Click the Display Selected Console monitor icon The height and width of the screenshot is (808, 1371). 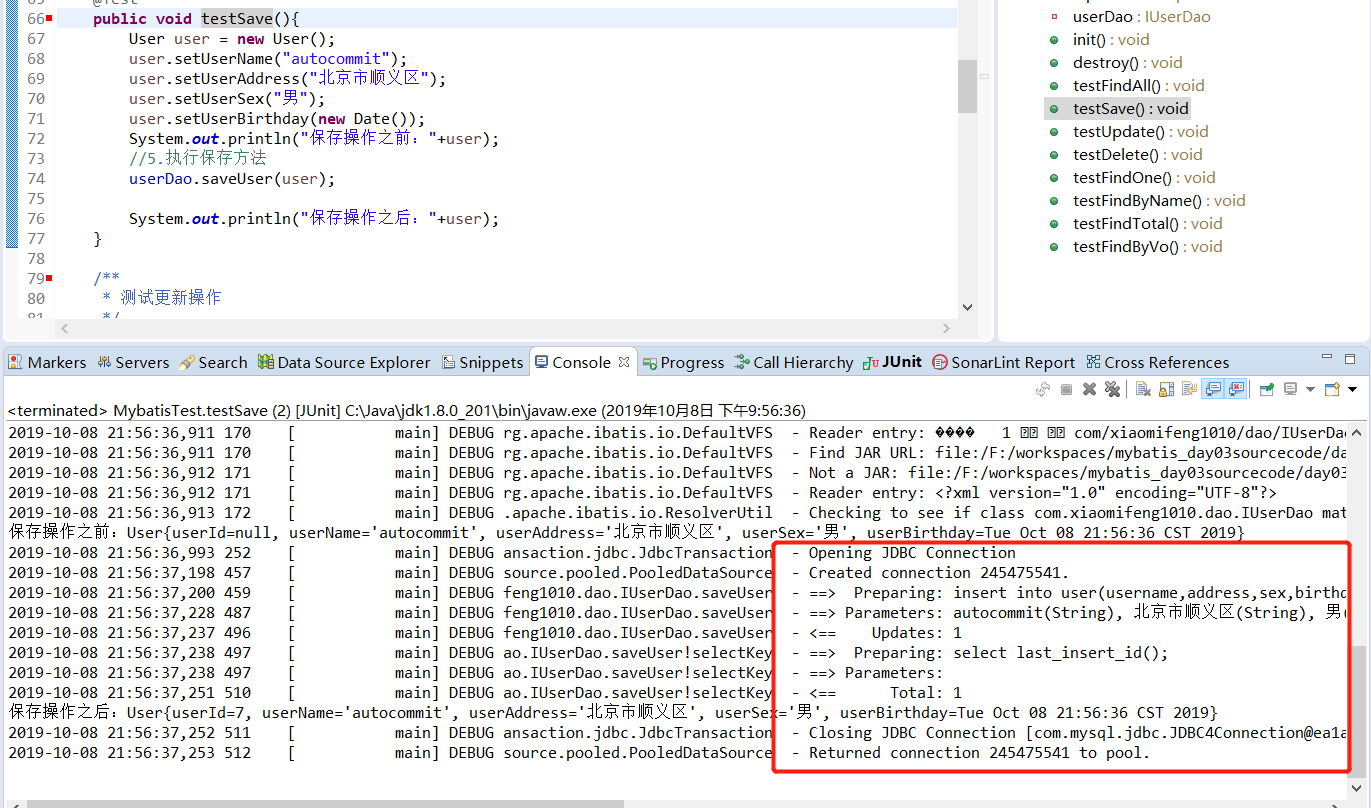[1290, 389]
